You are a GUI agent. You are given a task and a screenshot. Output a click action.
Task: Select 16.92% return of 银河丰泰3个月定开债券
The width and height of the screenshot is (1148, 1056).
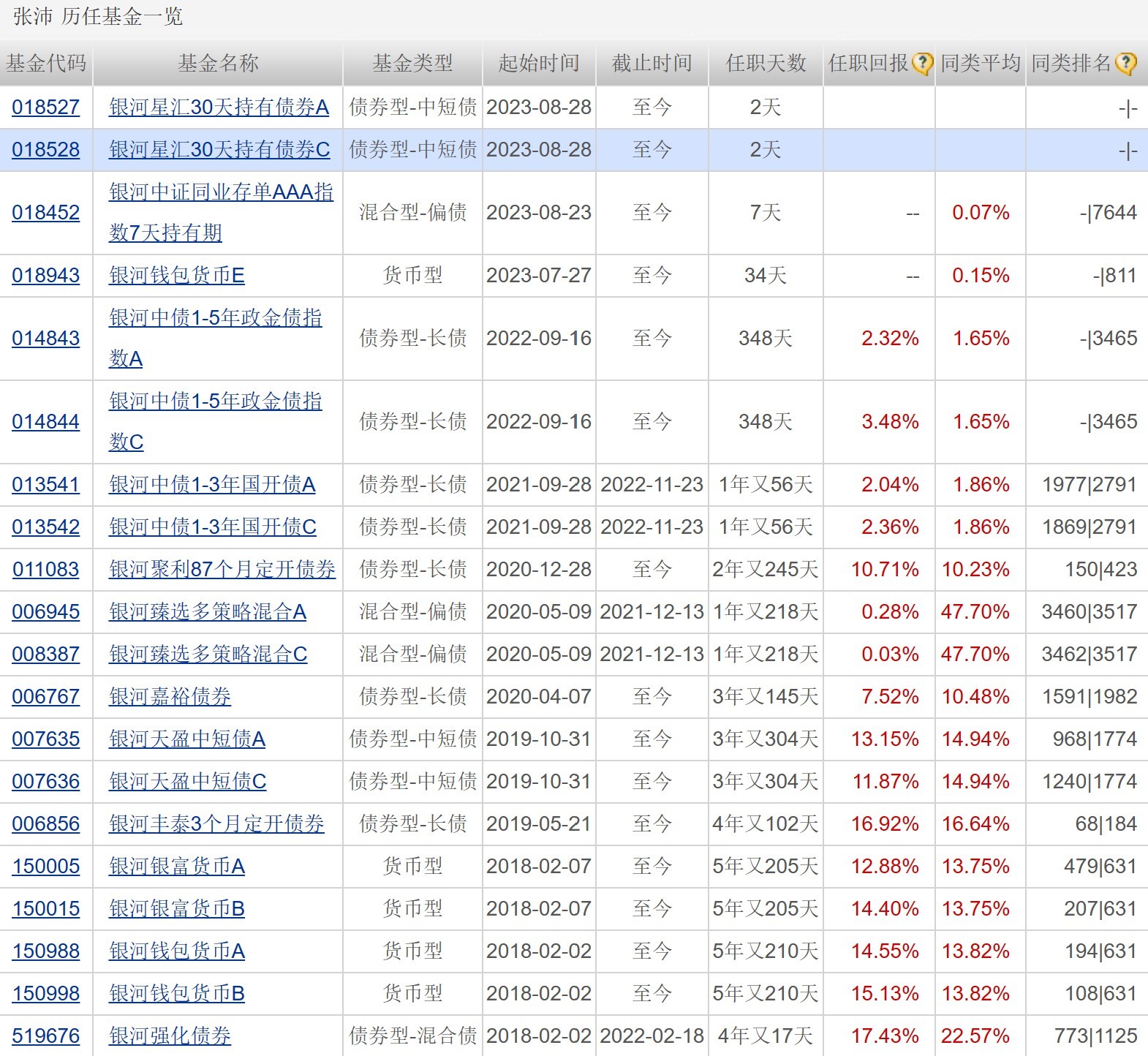885,824
